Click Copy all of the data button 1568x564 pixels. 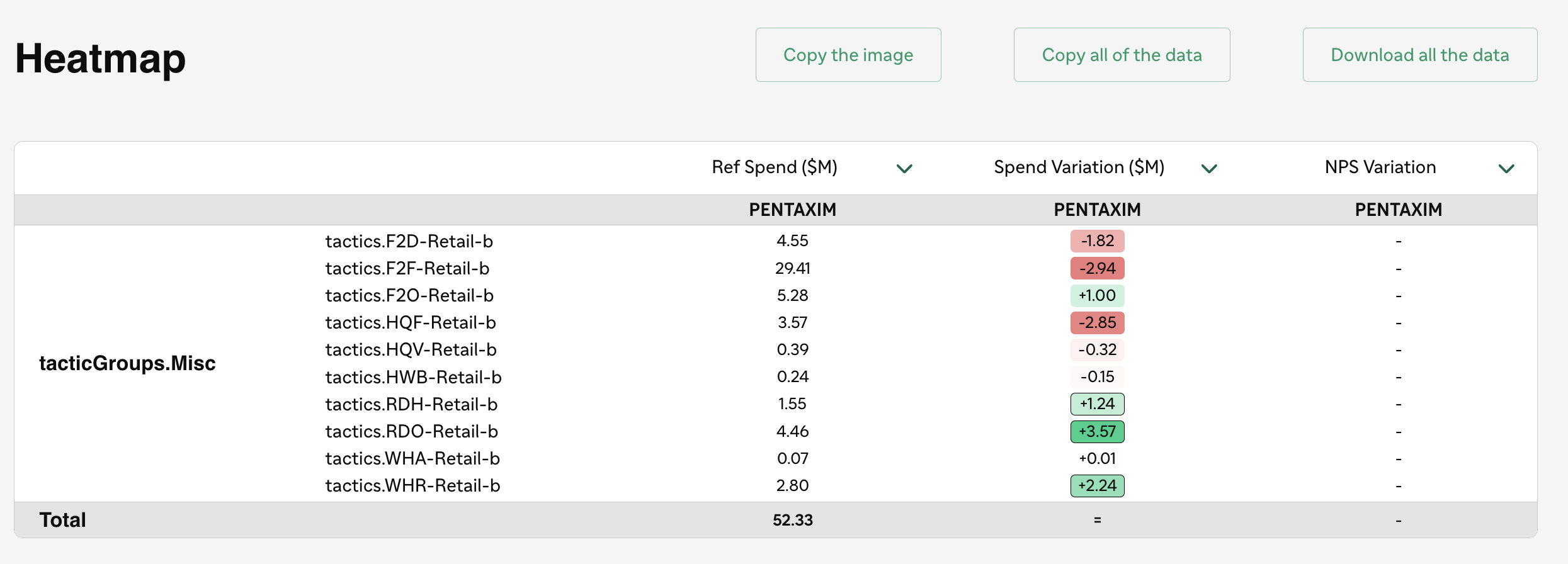click(1122, 55)
